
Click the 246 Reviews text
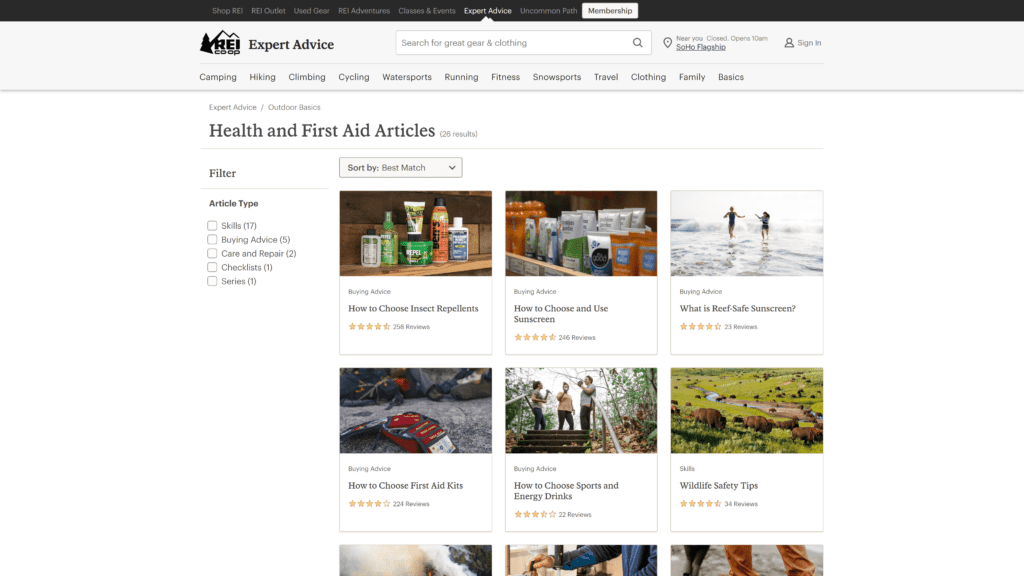click(577, 338)
